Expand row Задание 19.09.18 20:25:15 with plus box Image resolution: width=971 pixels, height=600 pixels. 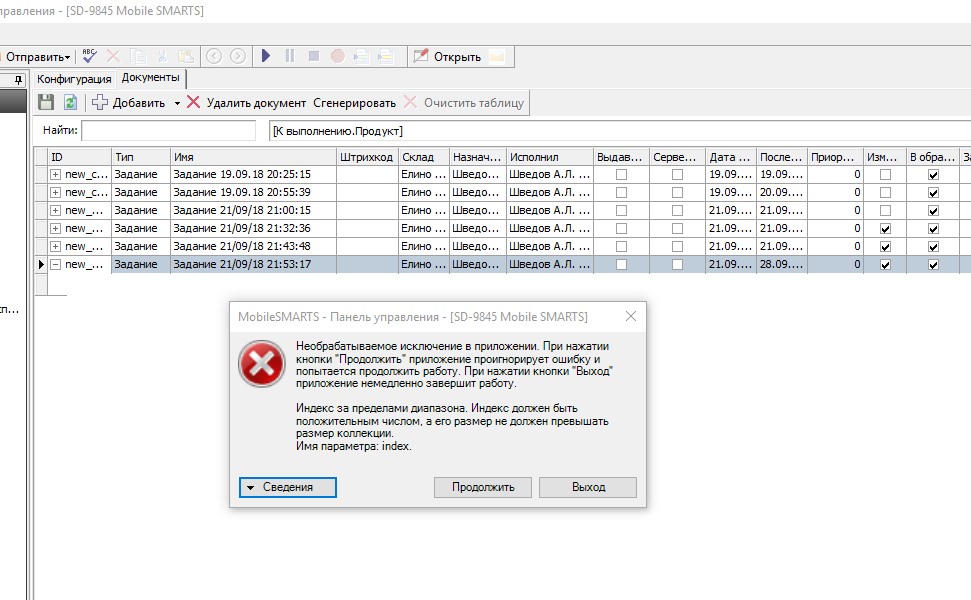coord(56,175)
